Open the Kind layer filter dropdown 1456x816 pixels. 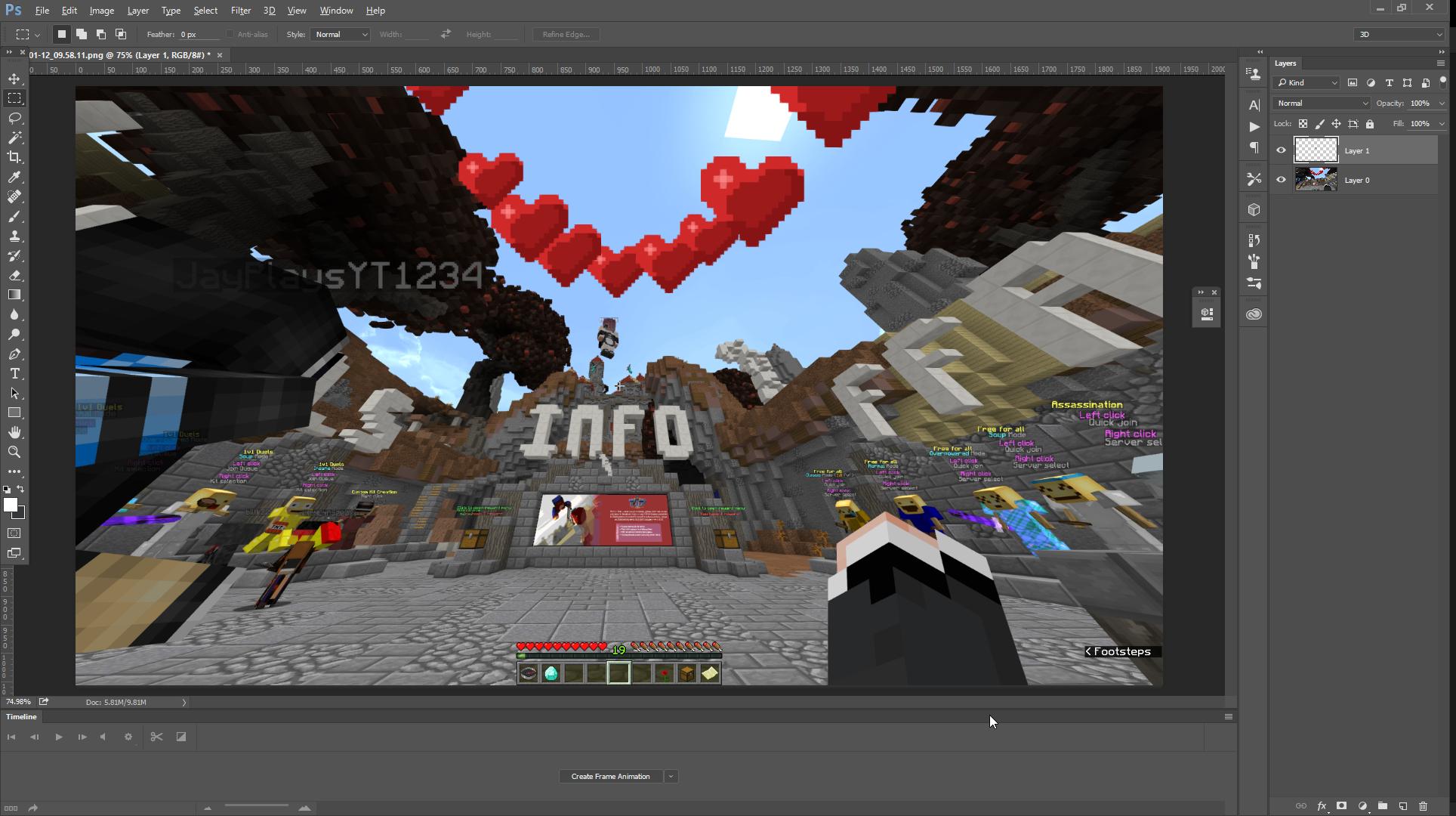[1306, 82]
